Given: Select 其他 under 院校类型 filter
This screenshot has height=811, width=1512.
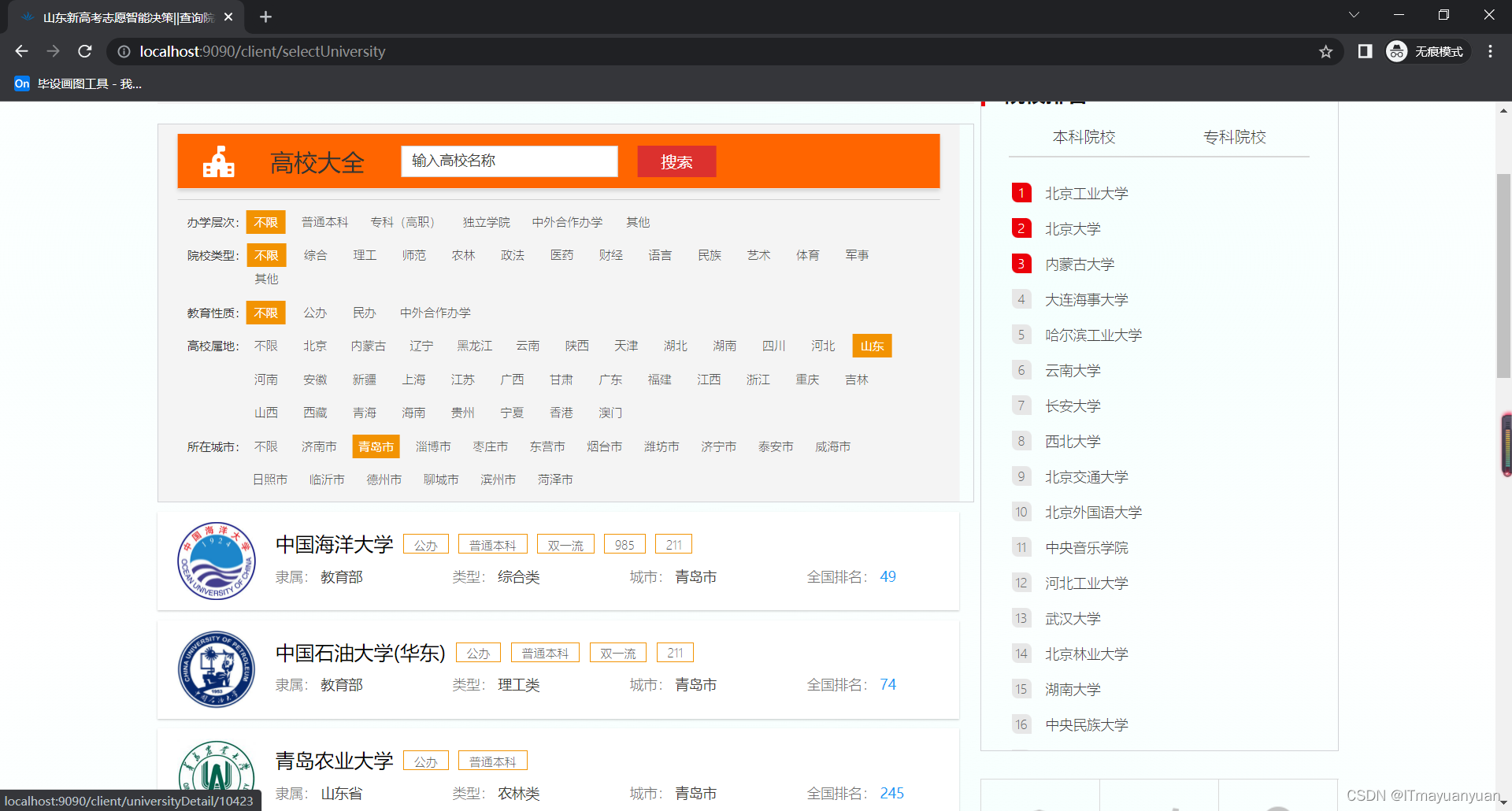Looking at the screenshot, I should pyautogui.click(x=266, y=279).
